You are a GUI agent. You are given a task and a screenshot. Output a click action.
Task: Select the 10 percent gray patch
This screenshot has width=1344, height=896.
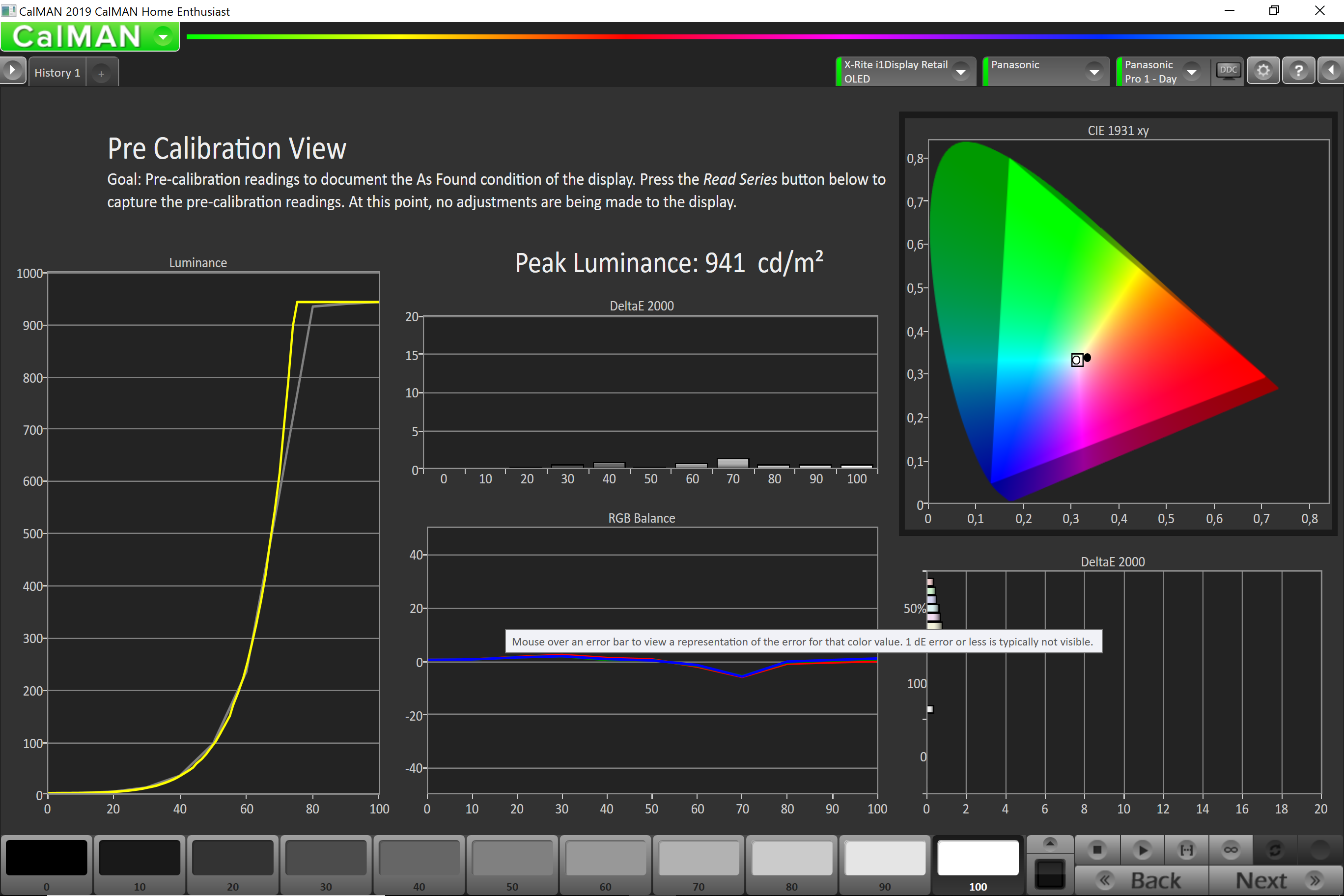pyautogui.click(x=140, y=865)
